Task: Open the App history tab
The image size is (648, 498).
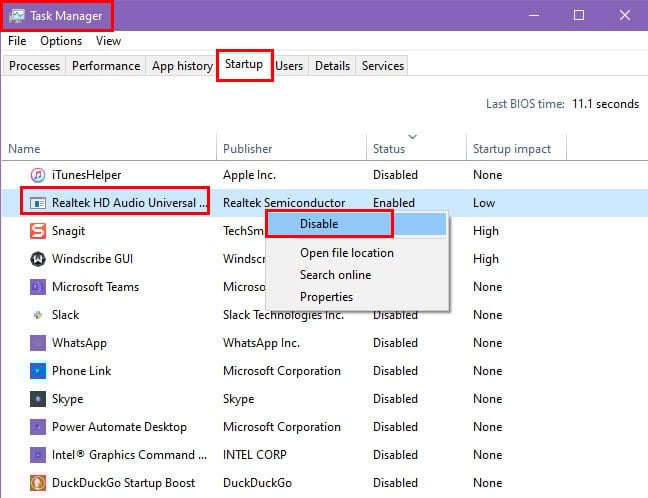Action: click(182, 66)
